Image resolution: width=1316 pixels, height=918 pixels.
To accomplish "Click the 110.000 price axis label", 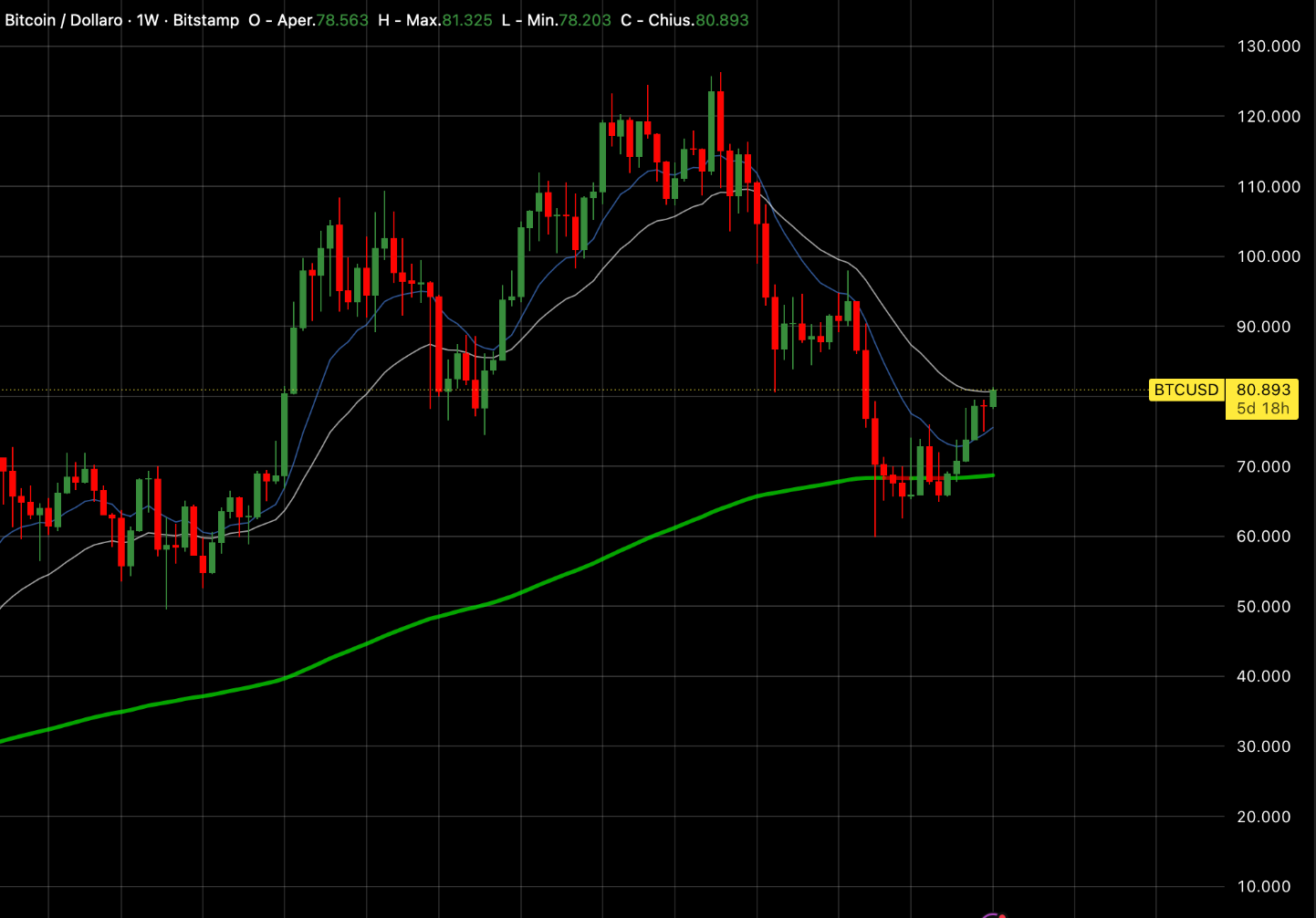I will tap(1269, 187).
